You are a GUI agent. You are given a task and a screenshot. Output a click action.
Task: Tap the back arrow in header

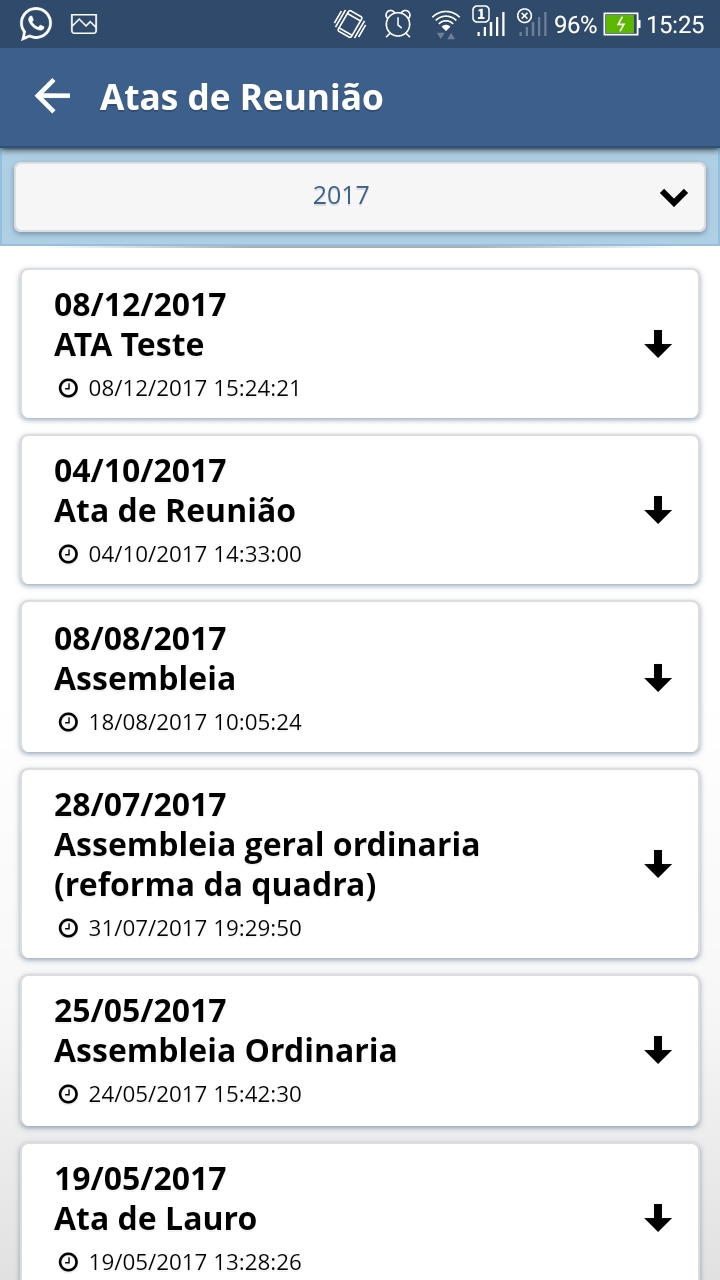52,97
